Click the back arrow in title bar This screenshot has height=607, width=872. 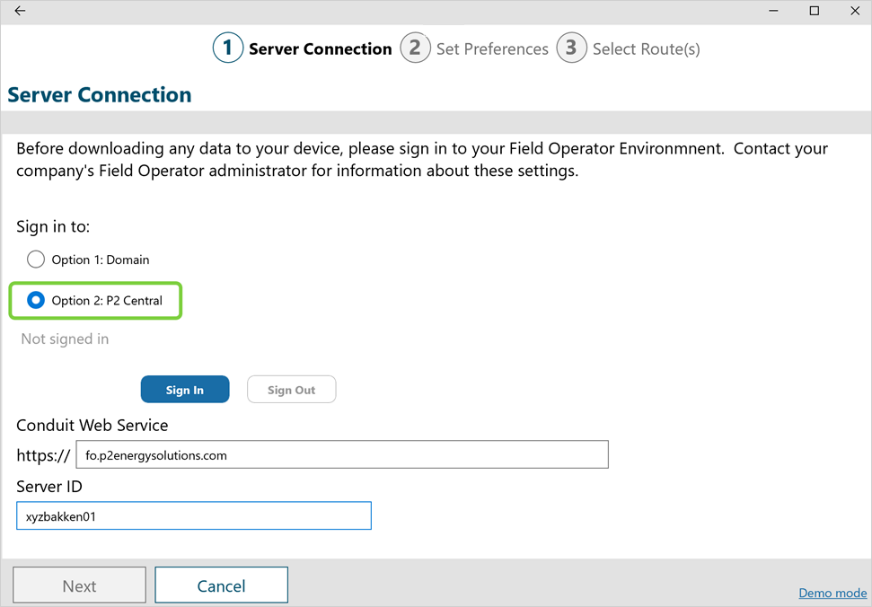(x=20, y=11)
